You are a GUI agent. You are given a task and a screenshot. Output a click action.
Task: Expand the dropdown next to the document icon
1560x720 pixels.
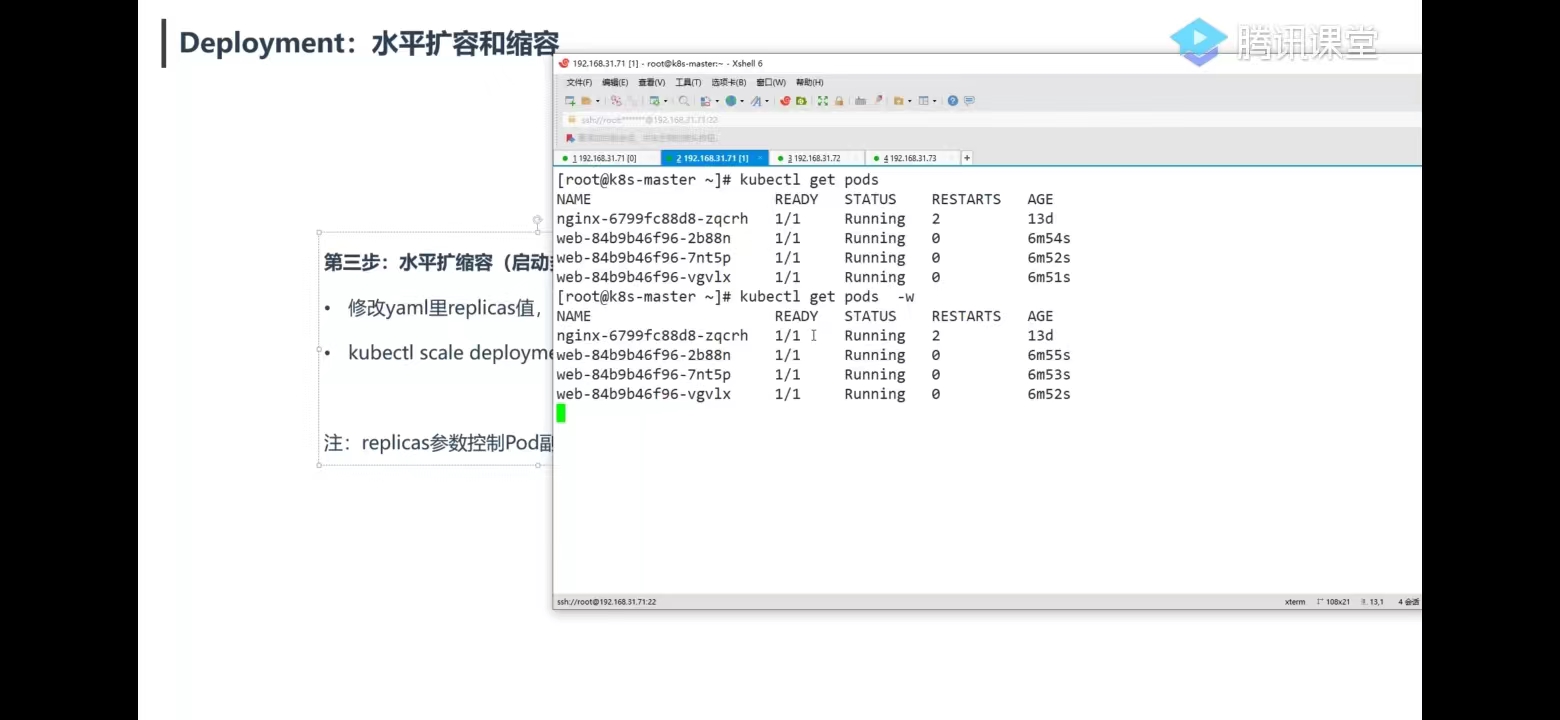pyautogui.click(x=716, y=101)
